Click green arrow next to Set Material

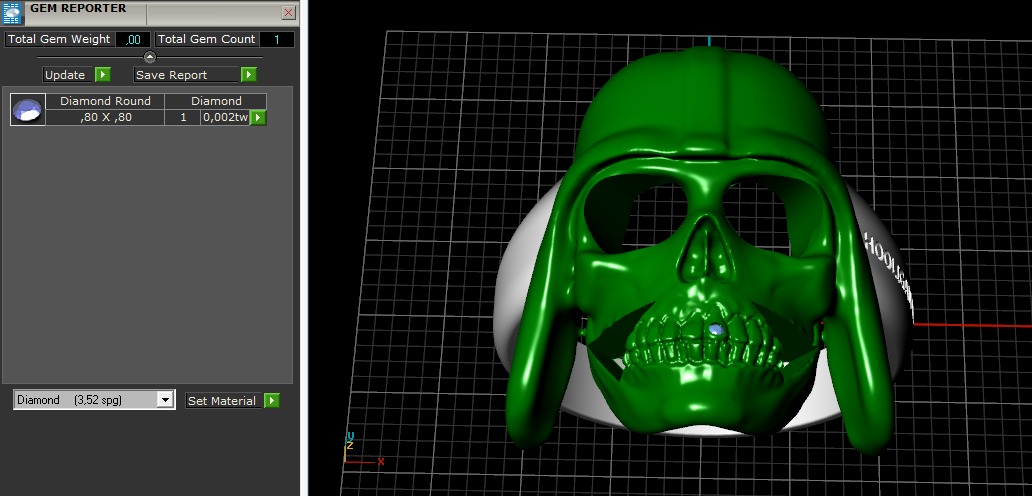click(x=272, y=401)
